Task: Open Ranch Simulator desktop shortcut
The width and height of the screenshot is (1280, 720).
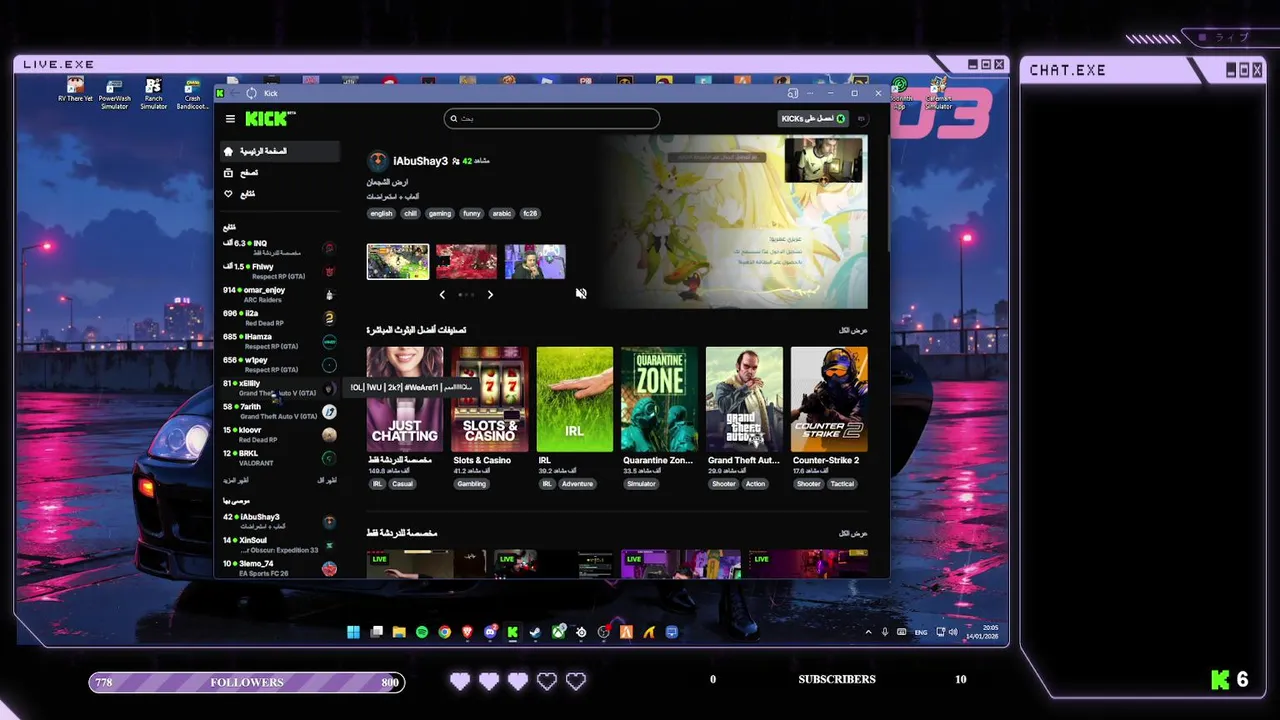Action: tap(153, 94)
